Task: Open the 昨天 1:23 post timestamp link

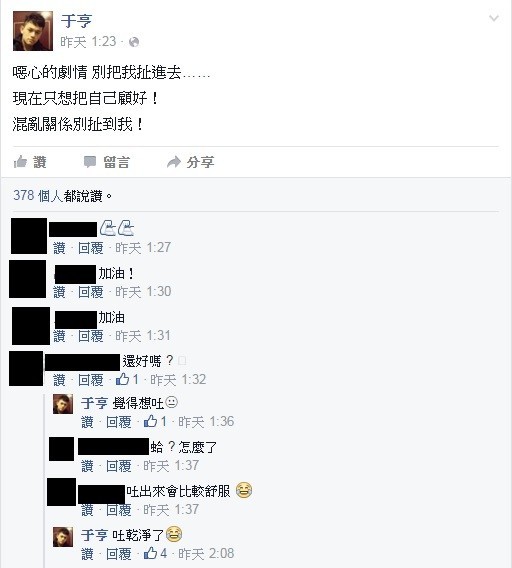Action: 88,42
